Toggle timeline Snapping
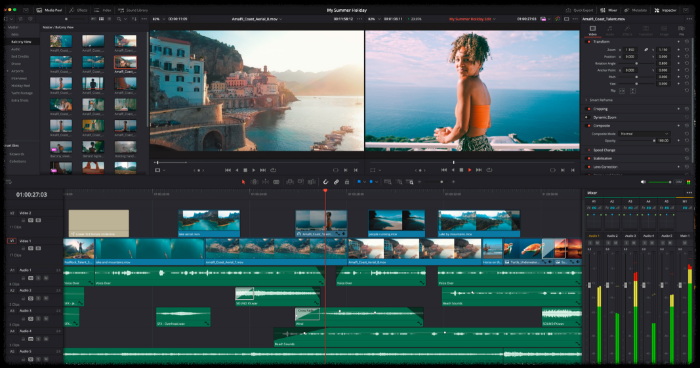 coord(325,182)
